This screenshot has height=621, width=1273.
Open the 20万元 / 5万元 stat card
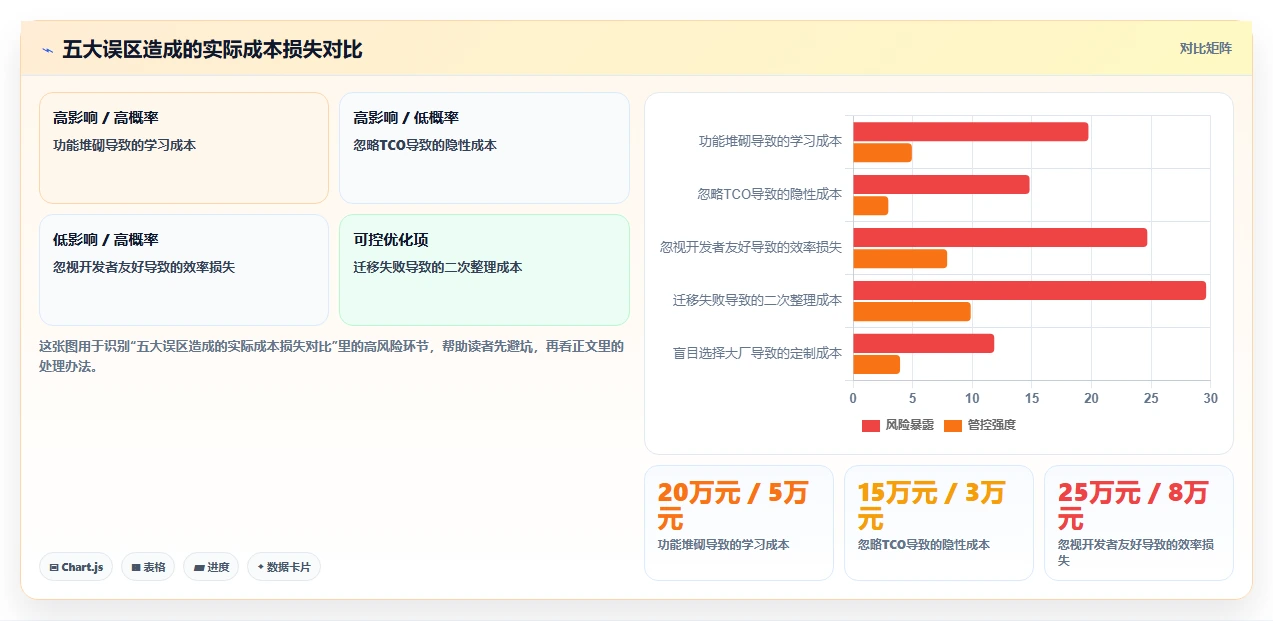coord(739,522)
